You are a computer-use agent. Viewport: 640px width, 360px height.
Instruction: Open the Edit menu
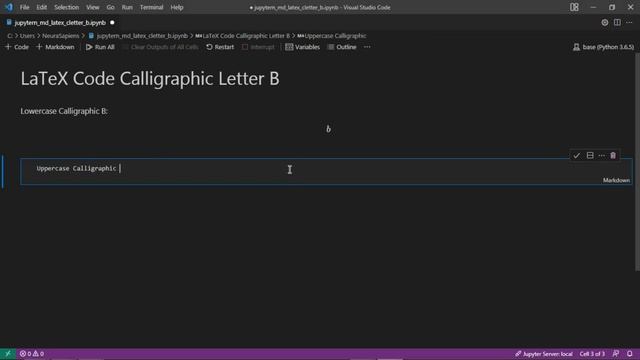pos(42,7)
